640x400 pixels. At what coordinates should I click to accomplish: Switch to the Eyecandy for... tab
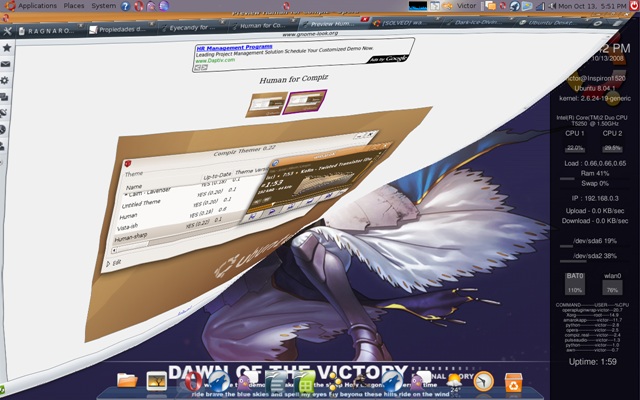[x=192, y=27]
